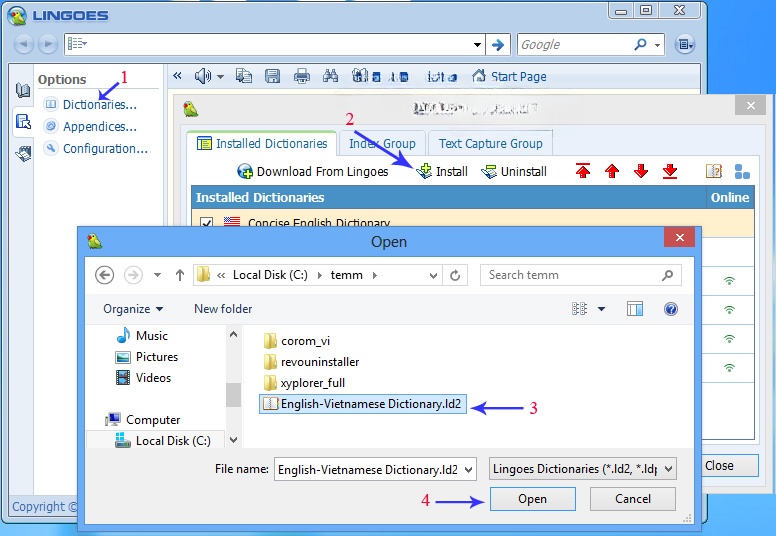The width and height of the screenshot is (776, 536).
Task: Click New folder in Open dialog
Action: click(x=223, y=309)
